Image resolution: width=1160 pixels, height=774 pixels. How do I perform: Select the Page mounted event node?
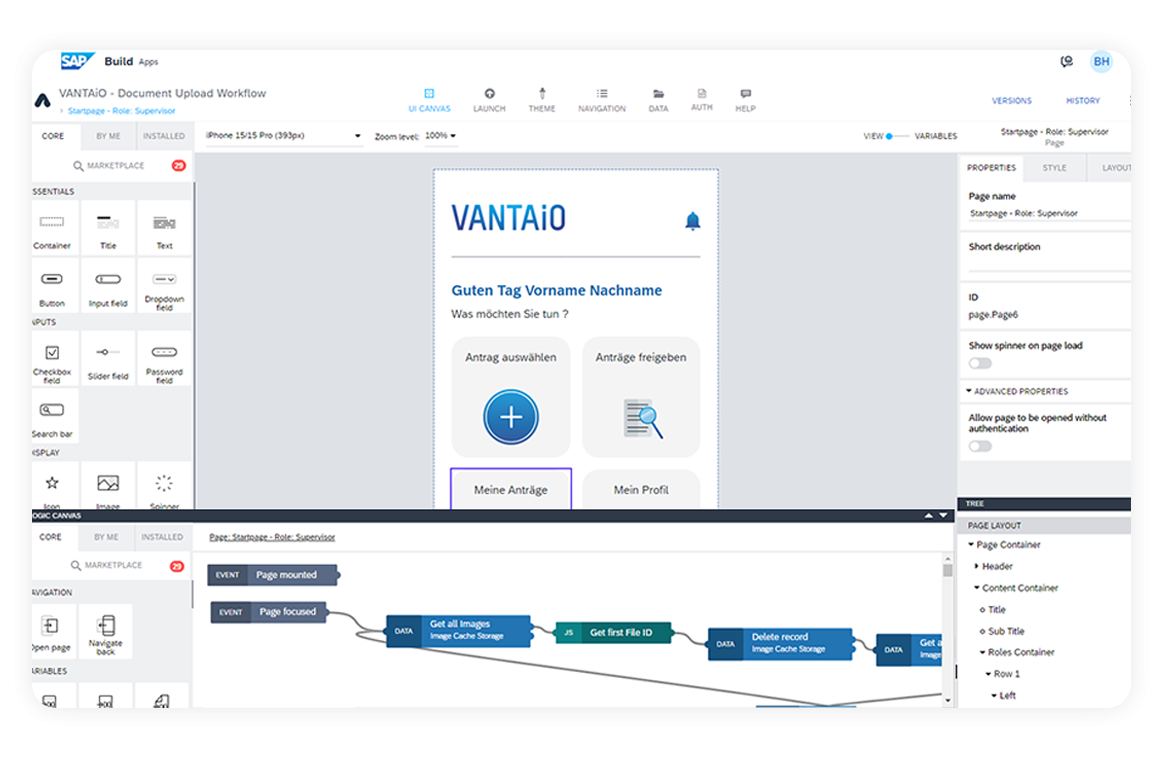[x=272, y=575]
